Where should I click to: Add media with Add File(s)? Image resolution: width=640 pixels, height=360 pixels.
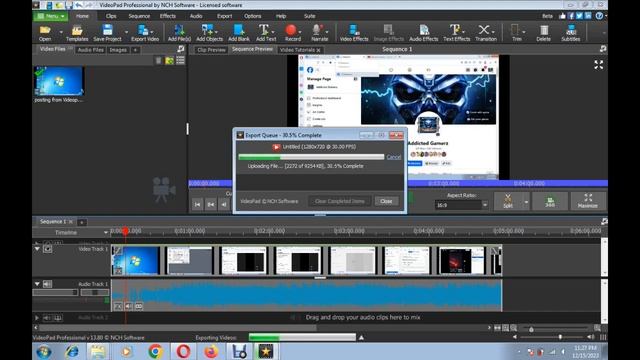179,33
